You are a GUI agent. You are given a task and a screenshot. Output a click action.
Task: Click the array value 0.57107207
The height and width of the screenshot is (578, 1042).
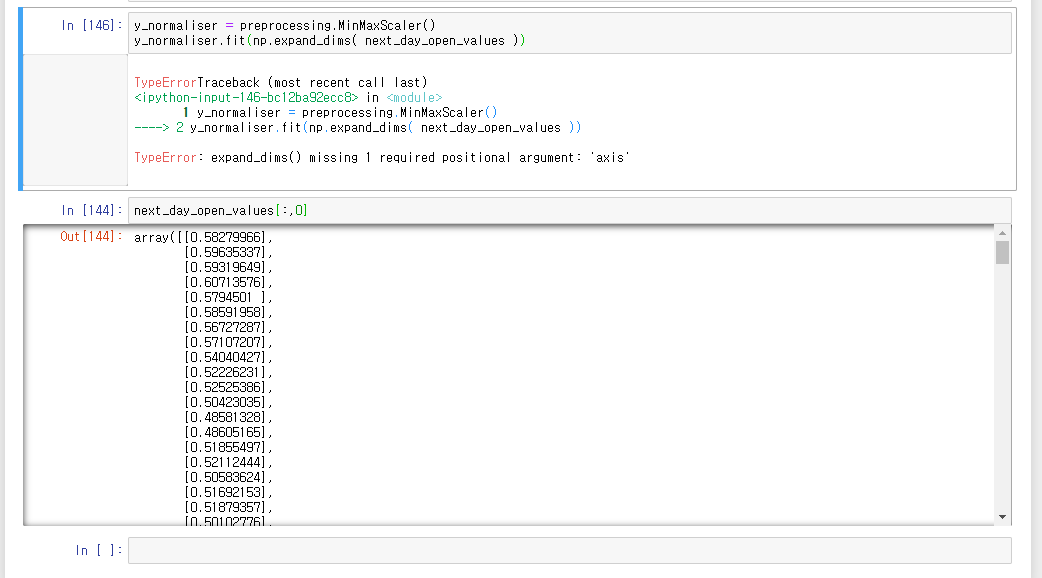227,342
